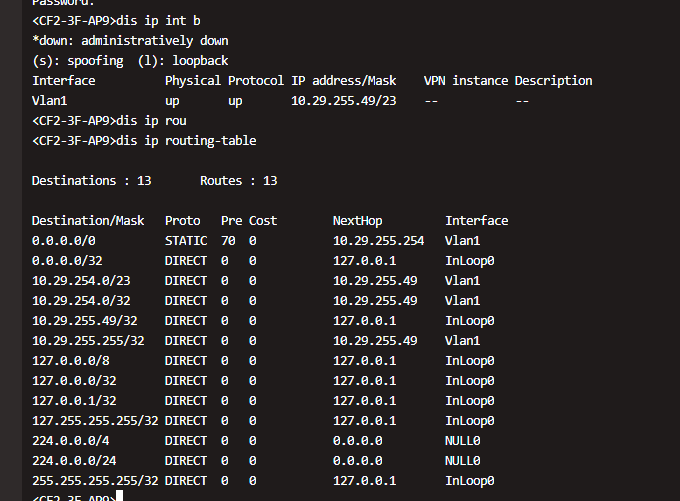Click the "Destination/Mask" column header
The image size is (680, 501).
[x=88, y=221]
